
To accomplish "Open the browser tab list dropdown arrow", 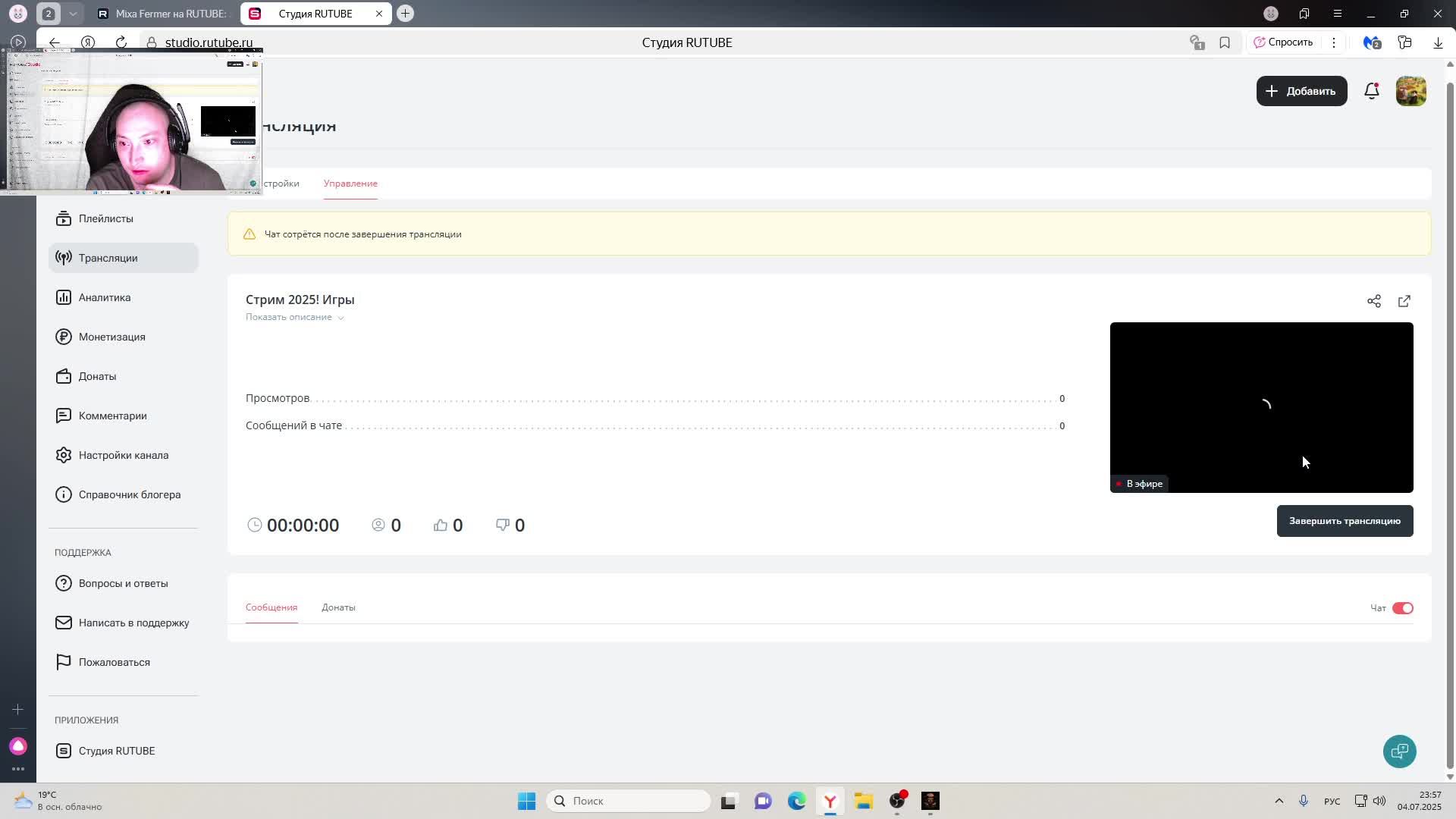I will (73, 14).
